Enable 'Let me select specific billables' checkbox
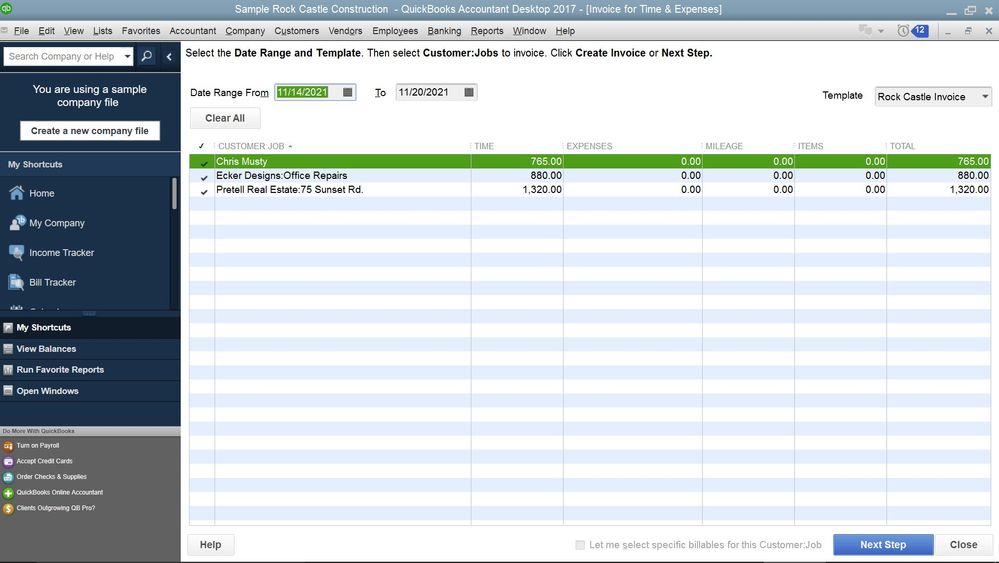Screen dimensions: 999x563 (580, 545)
